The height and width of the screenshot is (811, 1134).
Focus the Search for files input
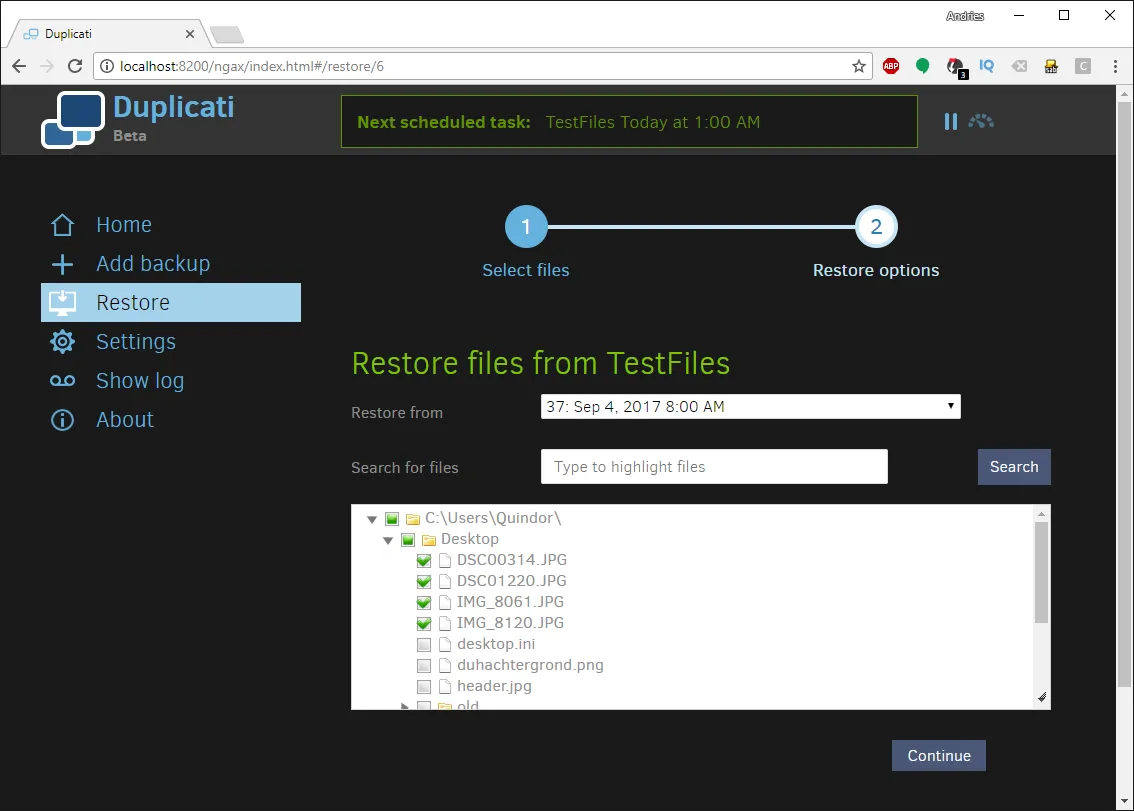point(714,467)
